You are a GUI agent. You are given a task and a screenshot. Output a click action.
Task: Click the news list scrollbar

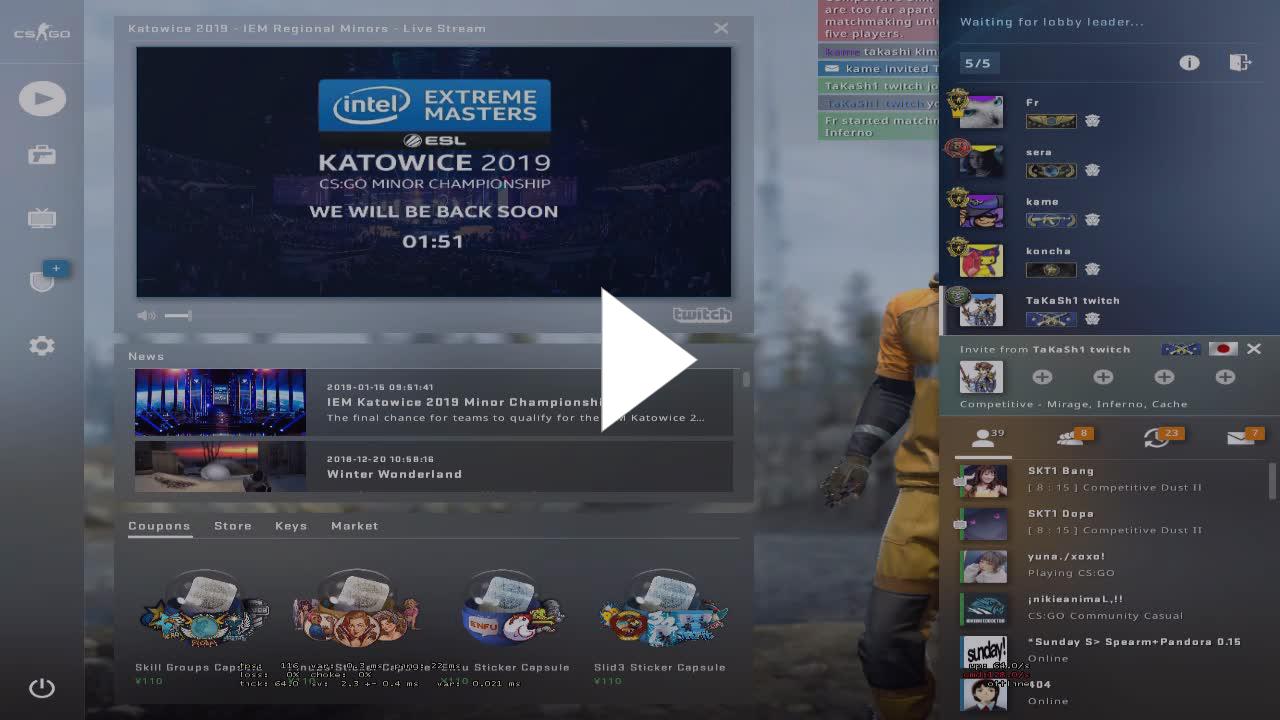point(746,380)
